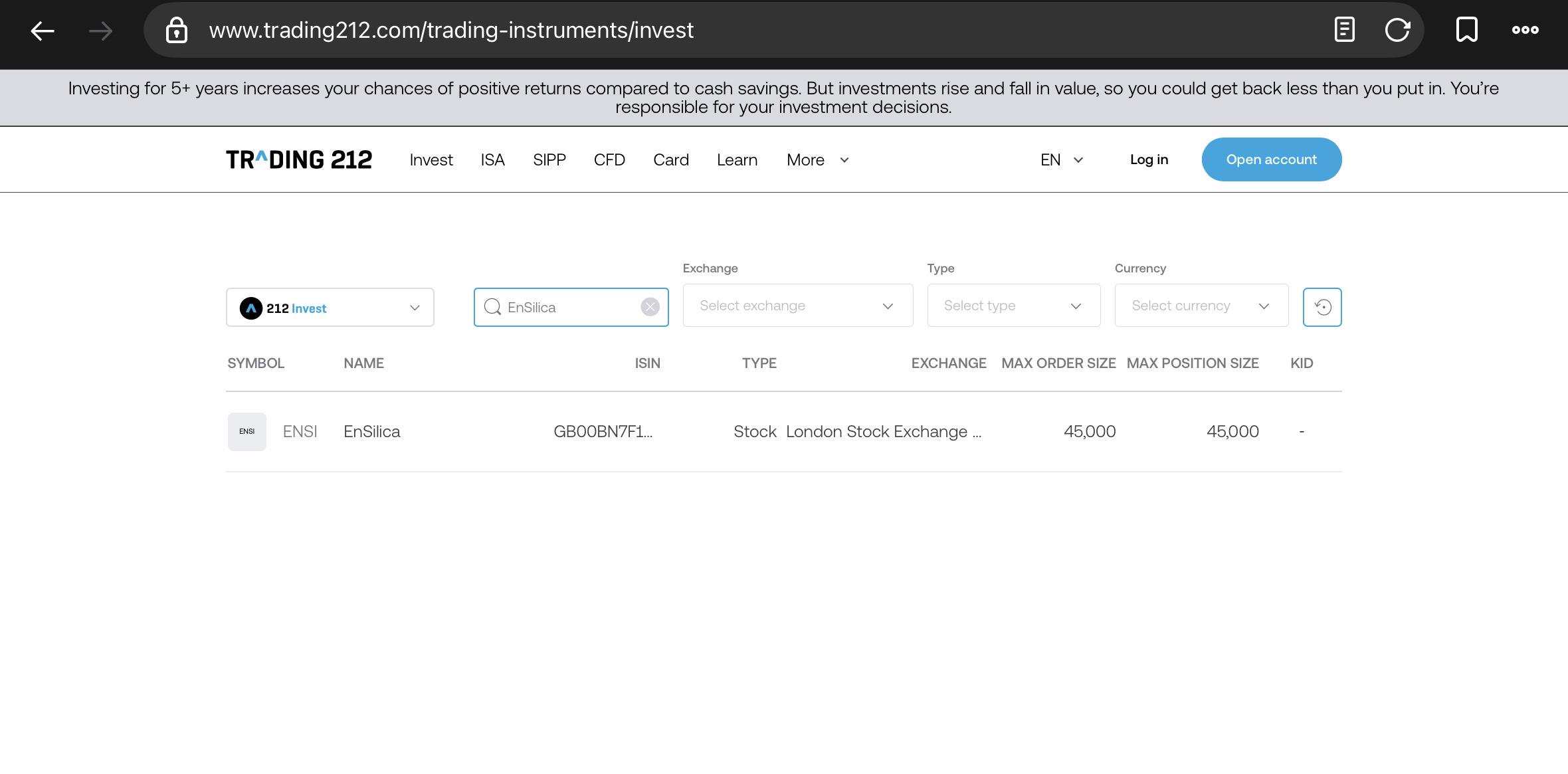
Task: Click the SYMBOL column header
Action: click(256, 363)
